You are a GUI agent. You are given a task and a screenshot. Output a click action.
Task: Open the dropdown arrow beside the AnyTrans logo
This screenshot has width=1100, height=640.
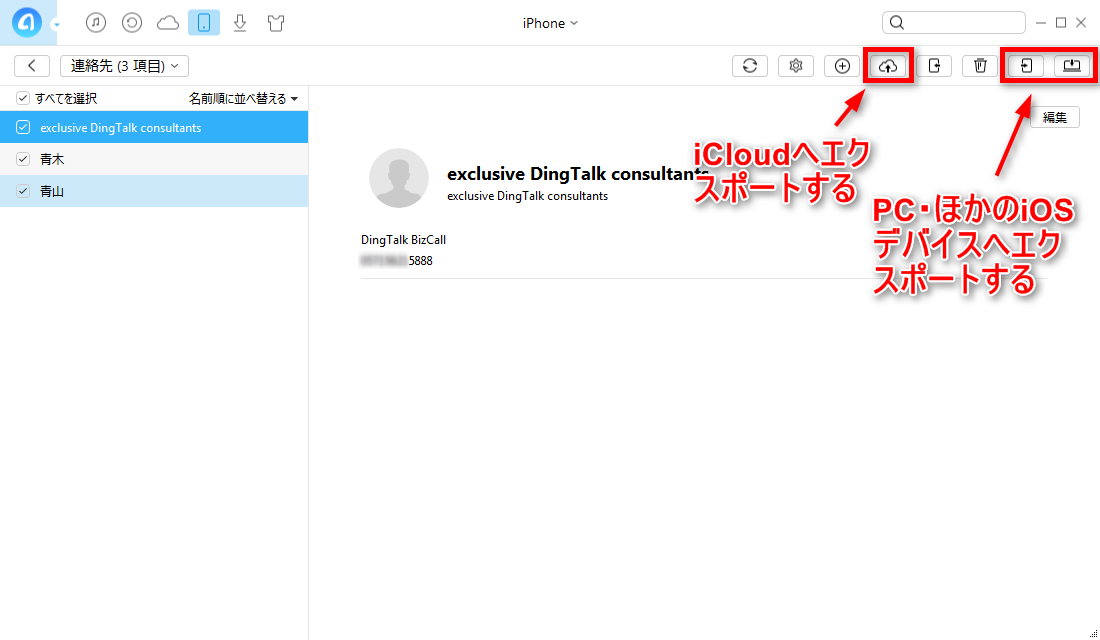(x=56, y=25)
